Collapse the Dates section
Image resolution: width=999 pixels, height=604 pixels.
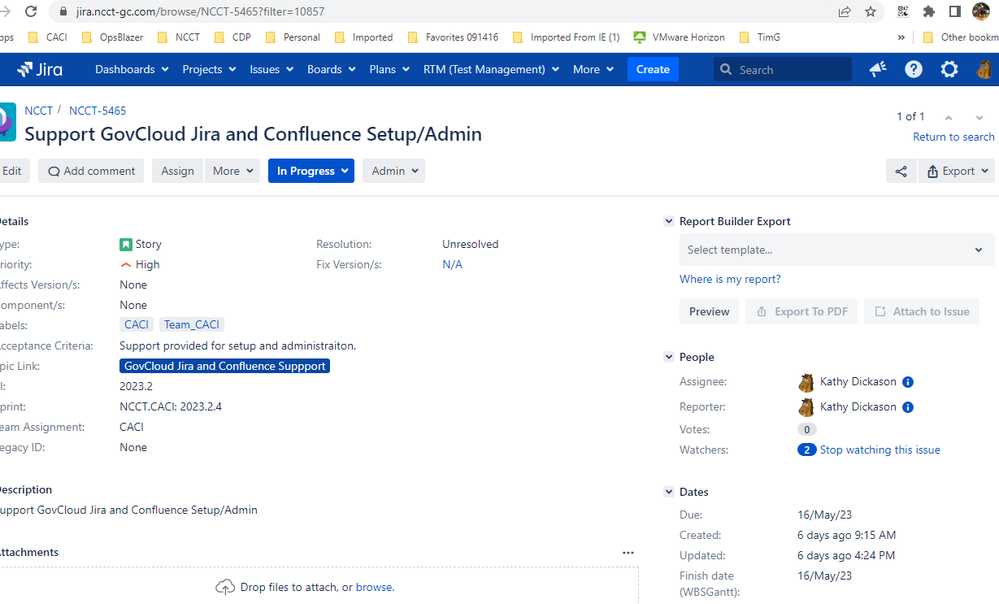pos(668,492)
